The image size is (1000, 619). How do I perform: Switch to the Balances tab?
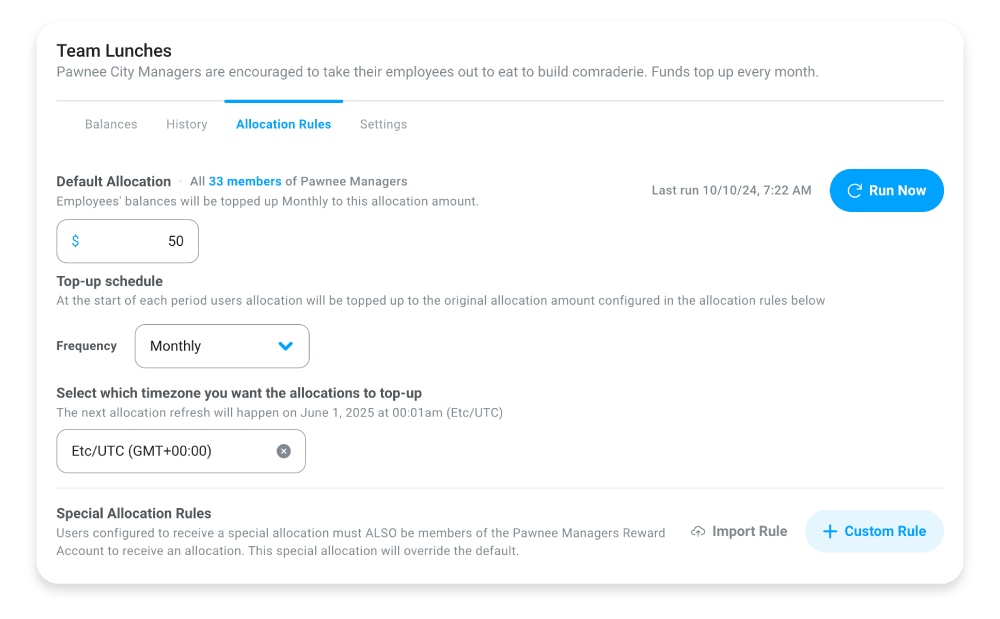pos(111,124)
